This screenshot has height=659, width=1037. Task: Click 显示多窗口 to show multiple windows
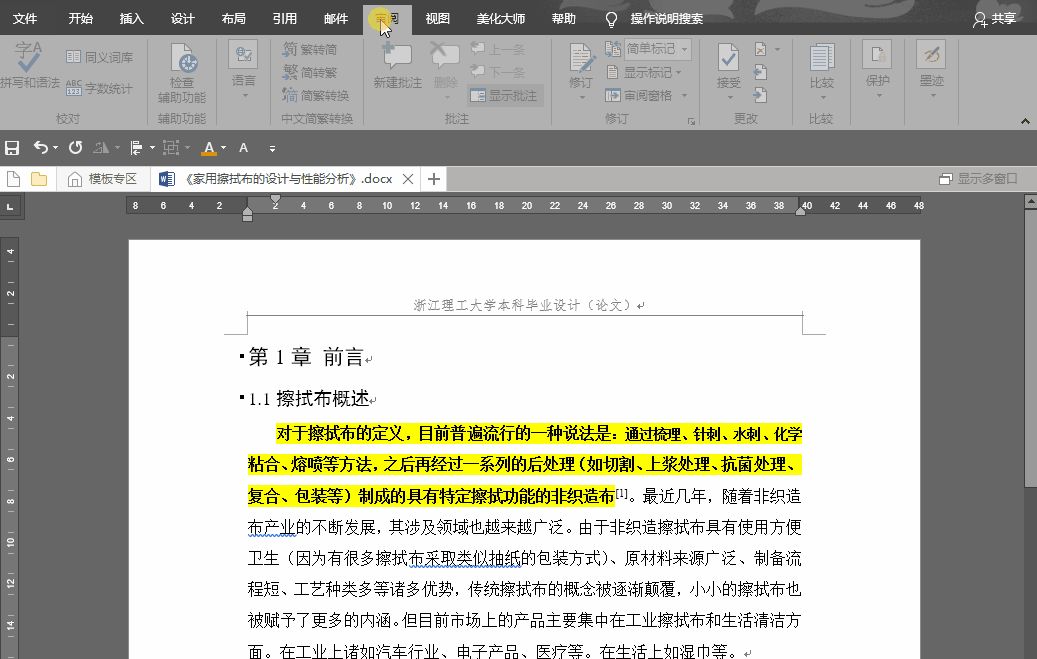[978, 179]
